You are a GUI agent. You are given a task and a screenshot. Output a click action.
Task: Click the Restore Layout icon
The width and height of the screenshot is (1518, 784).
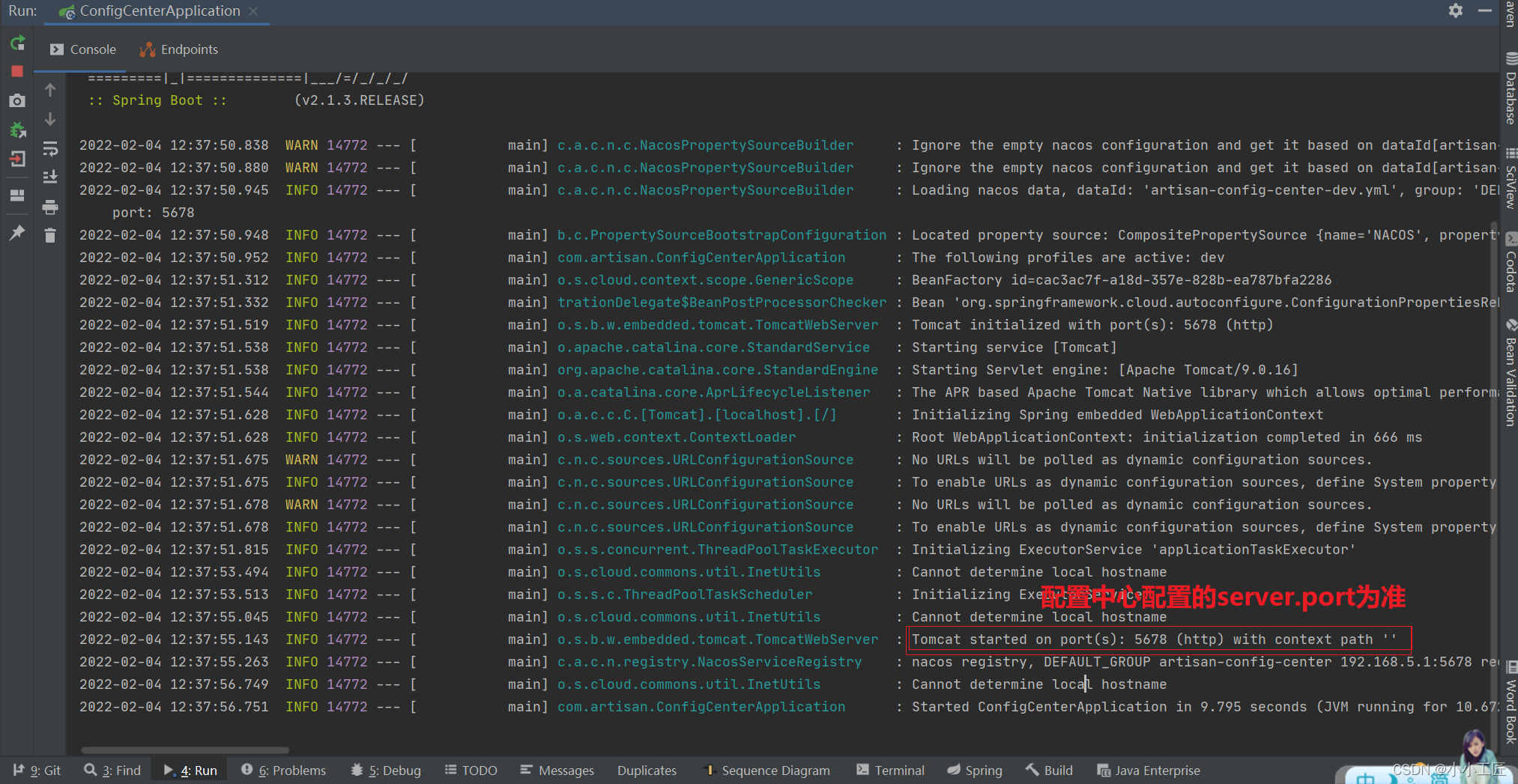click(x=17, y=195)
